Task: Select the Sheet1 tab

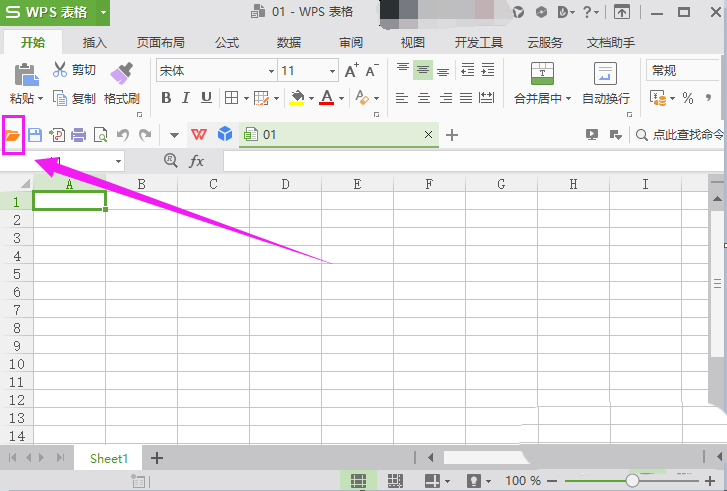Action: (x=109, y=459)
